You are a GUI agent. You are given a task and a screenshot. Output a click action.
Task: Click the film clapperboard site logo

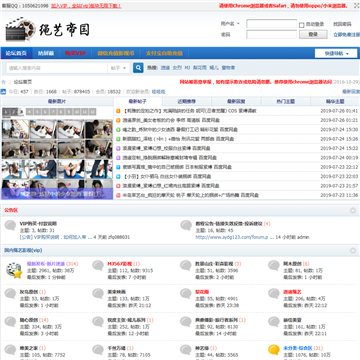(x=47, y=29)
